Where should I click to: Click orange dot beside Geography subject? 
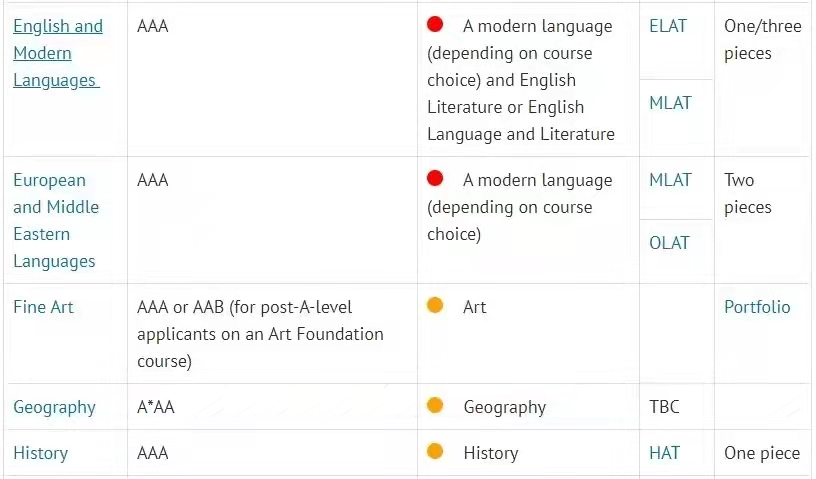coord(435,405)
